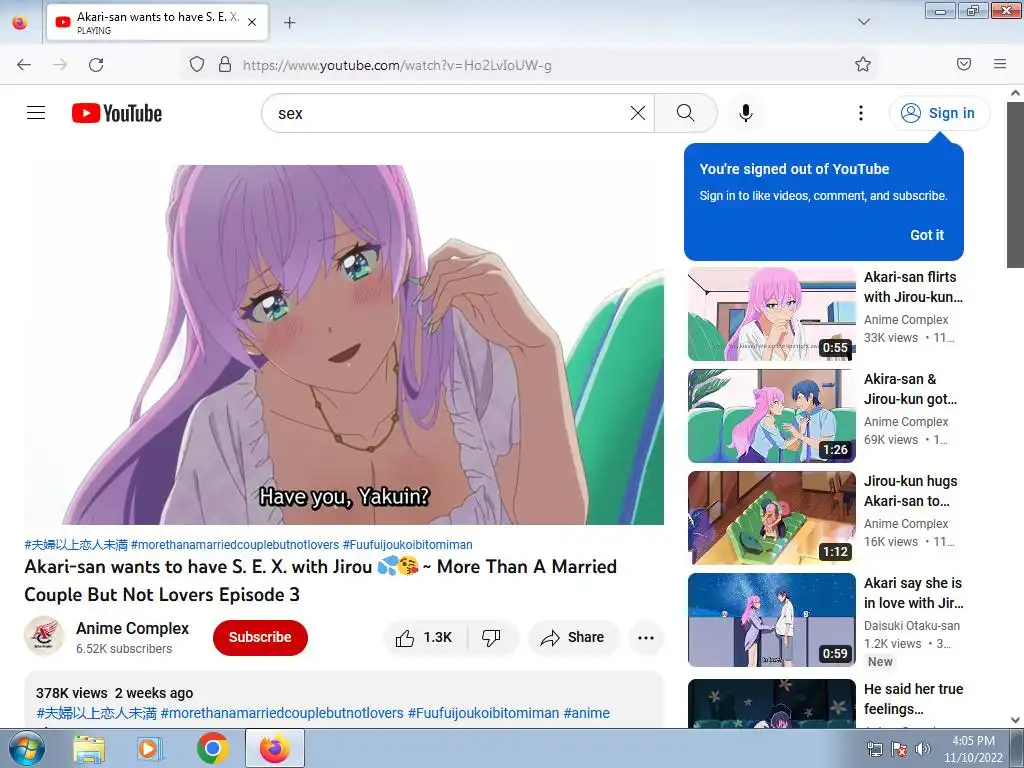Launch Windows Media Player from taskbar
1024x768 pixels.
point(150,749)
